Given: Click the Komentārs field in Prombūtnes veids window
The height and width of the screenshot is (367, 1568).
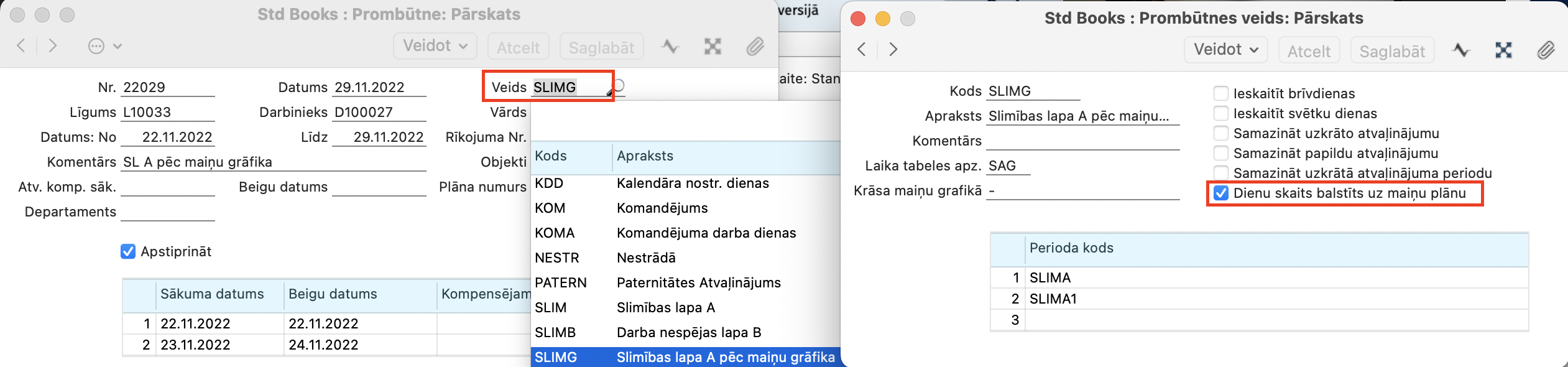Looking at the screenshot, I should 1082,141.
